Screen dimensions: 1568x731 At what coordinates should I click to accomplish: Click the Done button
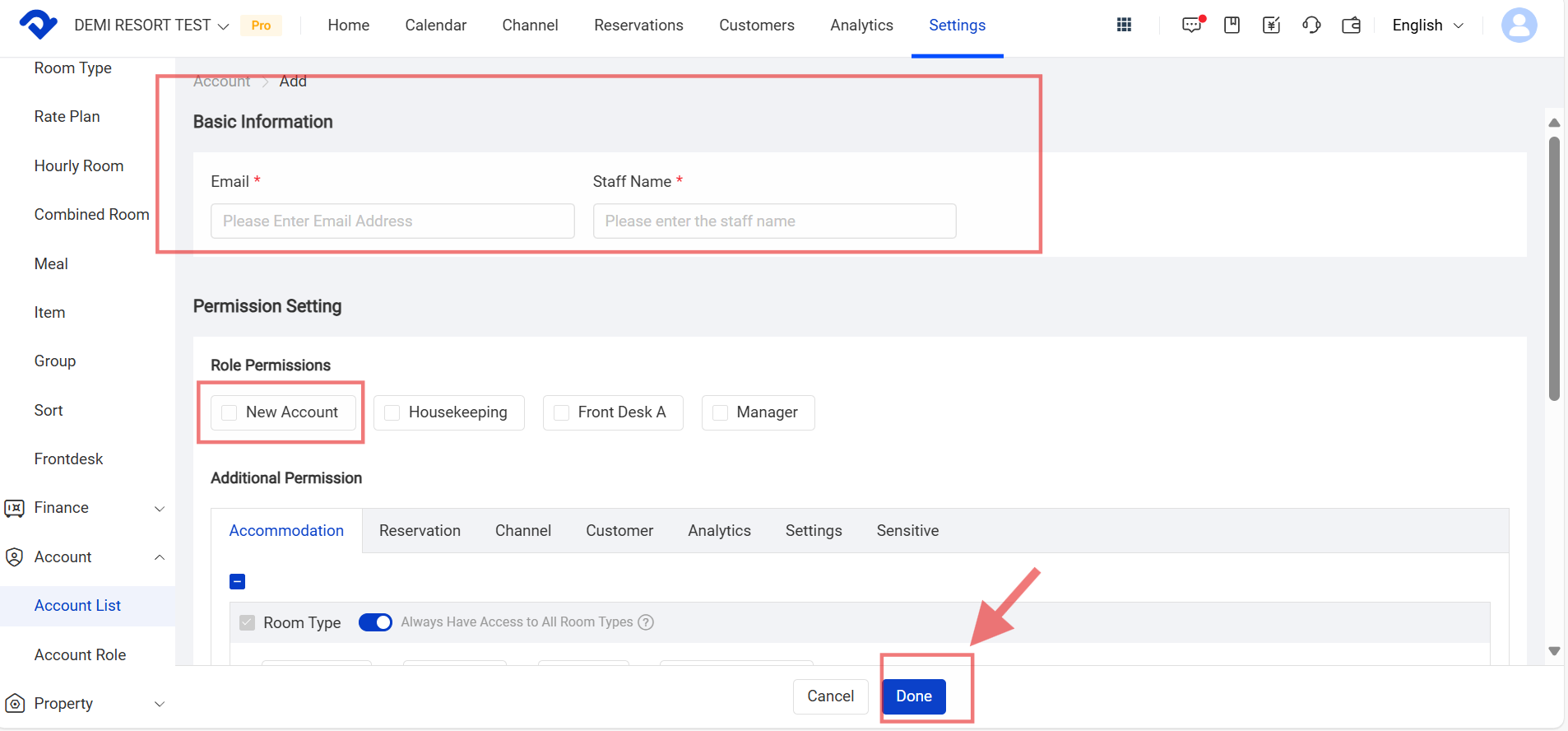[913, 696]
